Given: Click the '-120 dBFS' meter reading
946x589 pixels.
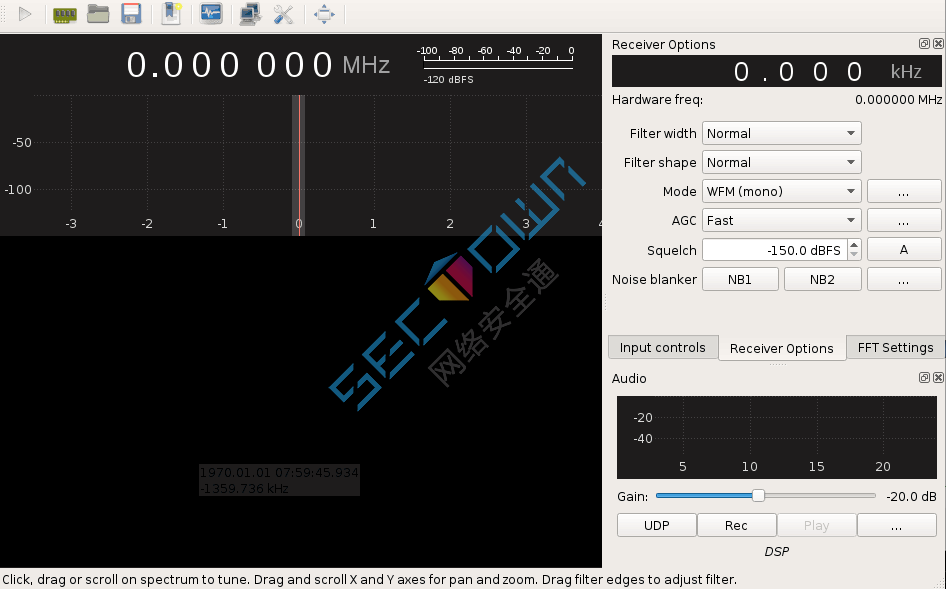Looking at the screenshot, I should pos(448,79).
